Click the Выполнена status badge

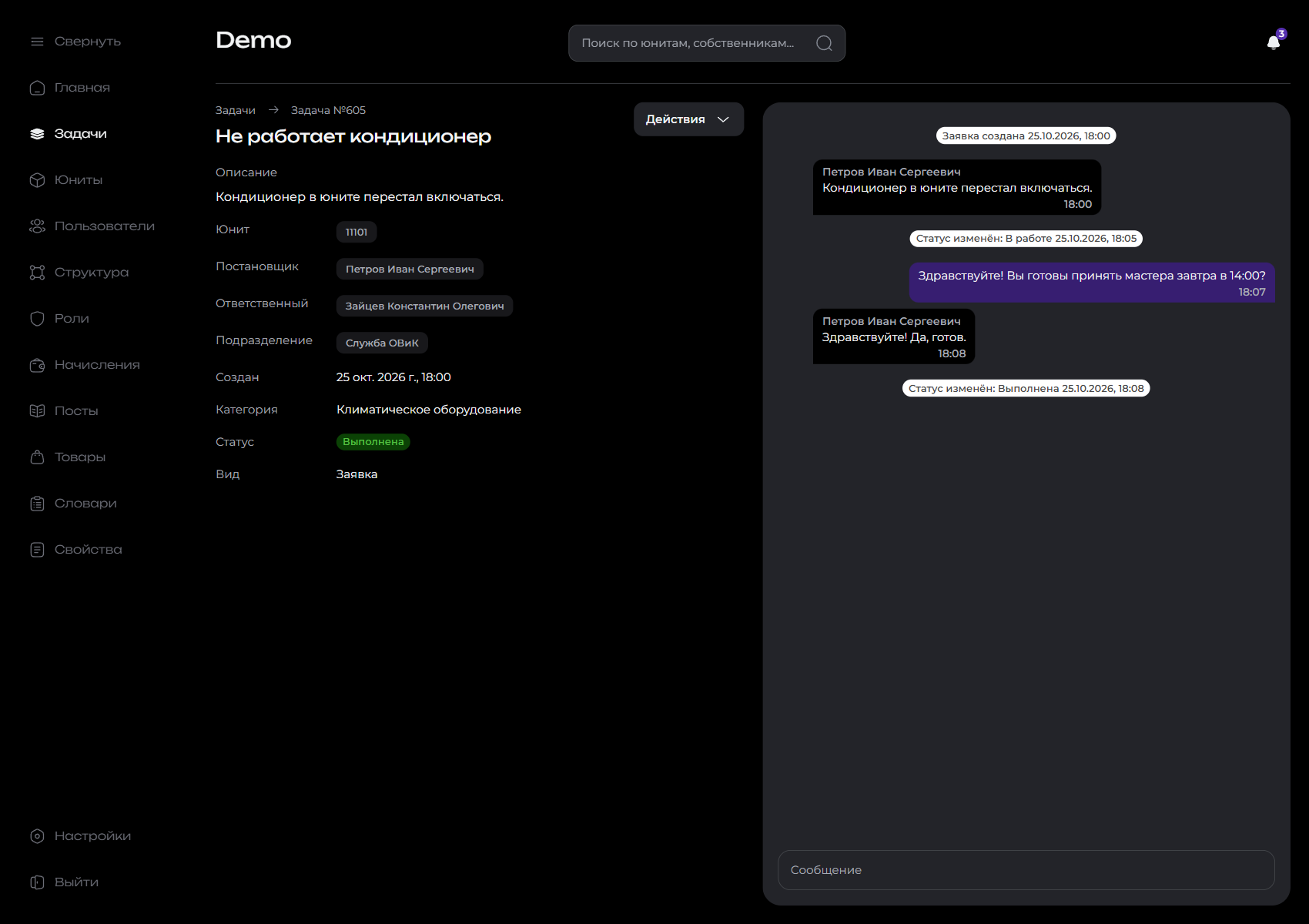(373, 442)
